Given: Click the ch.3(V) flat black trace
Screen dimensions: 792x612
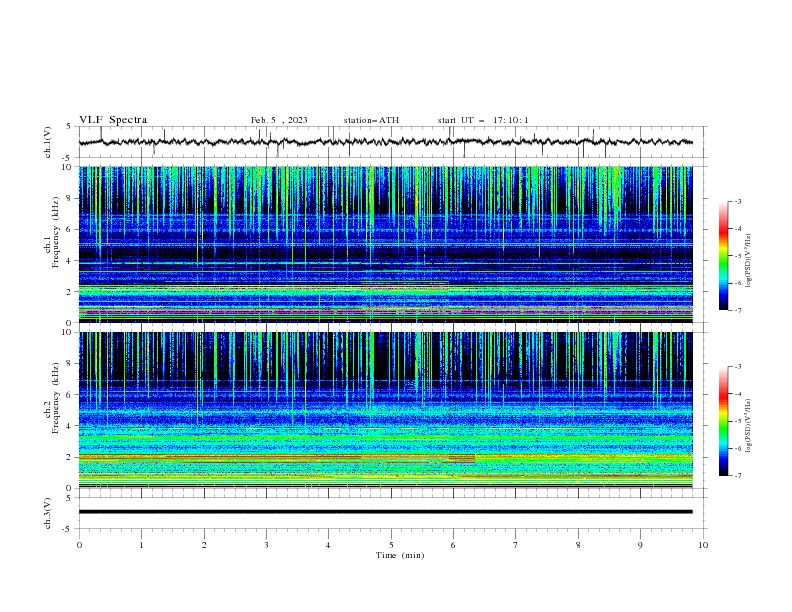Looking at the screenshot, I should click(385, 512).
